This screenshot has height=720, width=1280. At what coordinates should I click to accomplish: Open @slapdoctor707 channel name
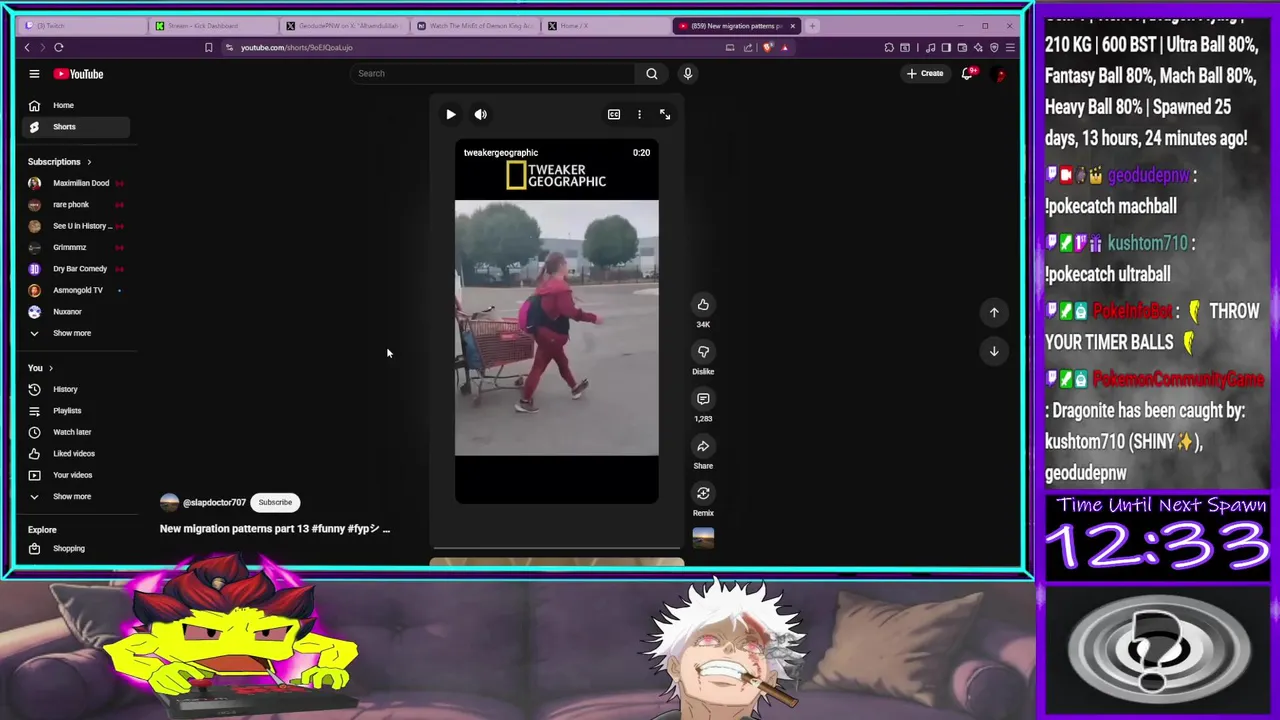coord(214,503)
